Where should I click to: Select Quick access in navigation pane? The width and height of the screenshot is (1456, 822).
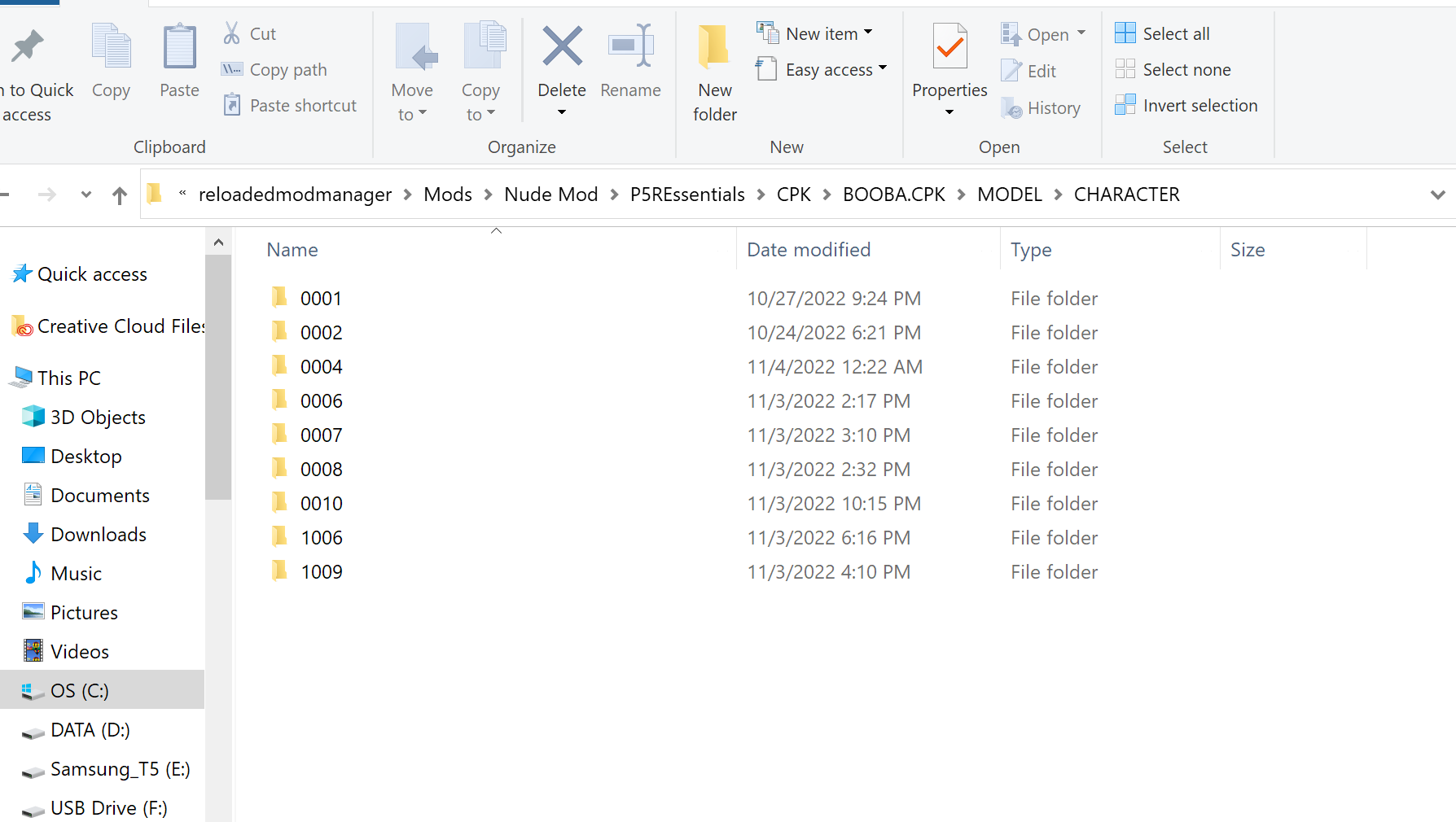[x=92, y=274]
